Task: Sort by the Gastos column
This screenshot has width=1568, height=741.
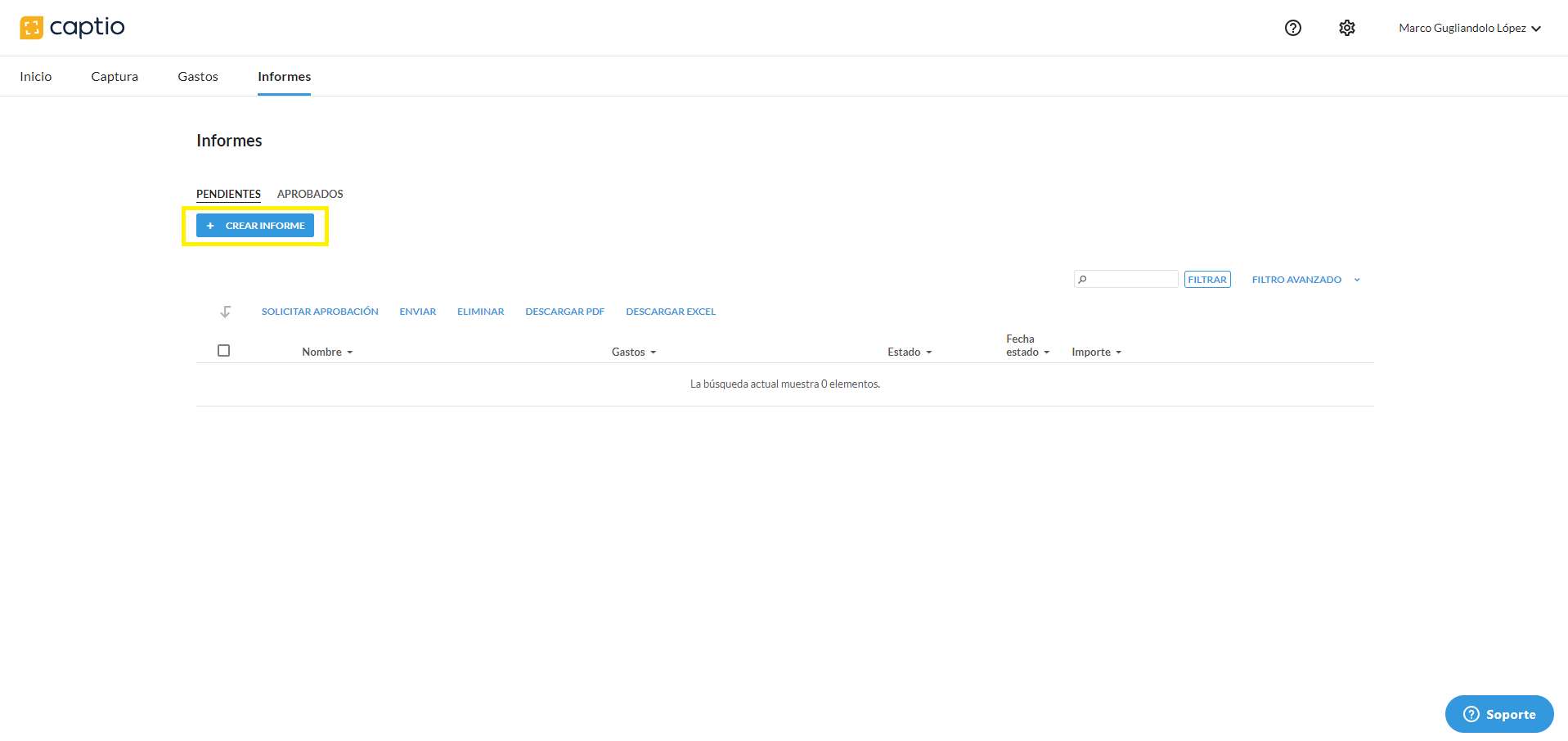Action: click(x=634, y=352)
